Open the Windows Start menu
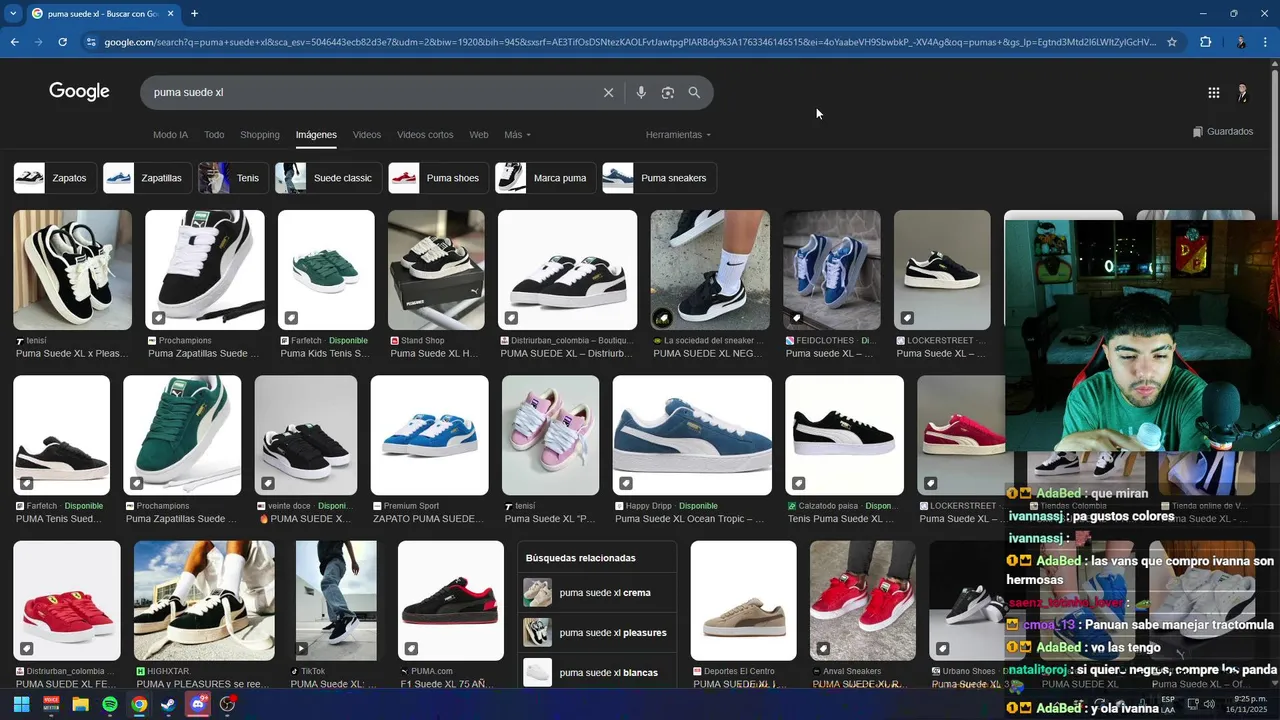The image size is (1280, 720). [x=21, y=704]
